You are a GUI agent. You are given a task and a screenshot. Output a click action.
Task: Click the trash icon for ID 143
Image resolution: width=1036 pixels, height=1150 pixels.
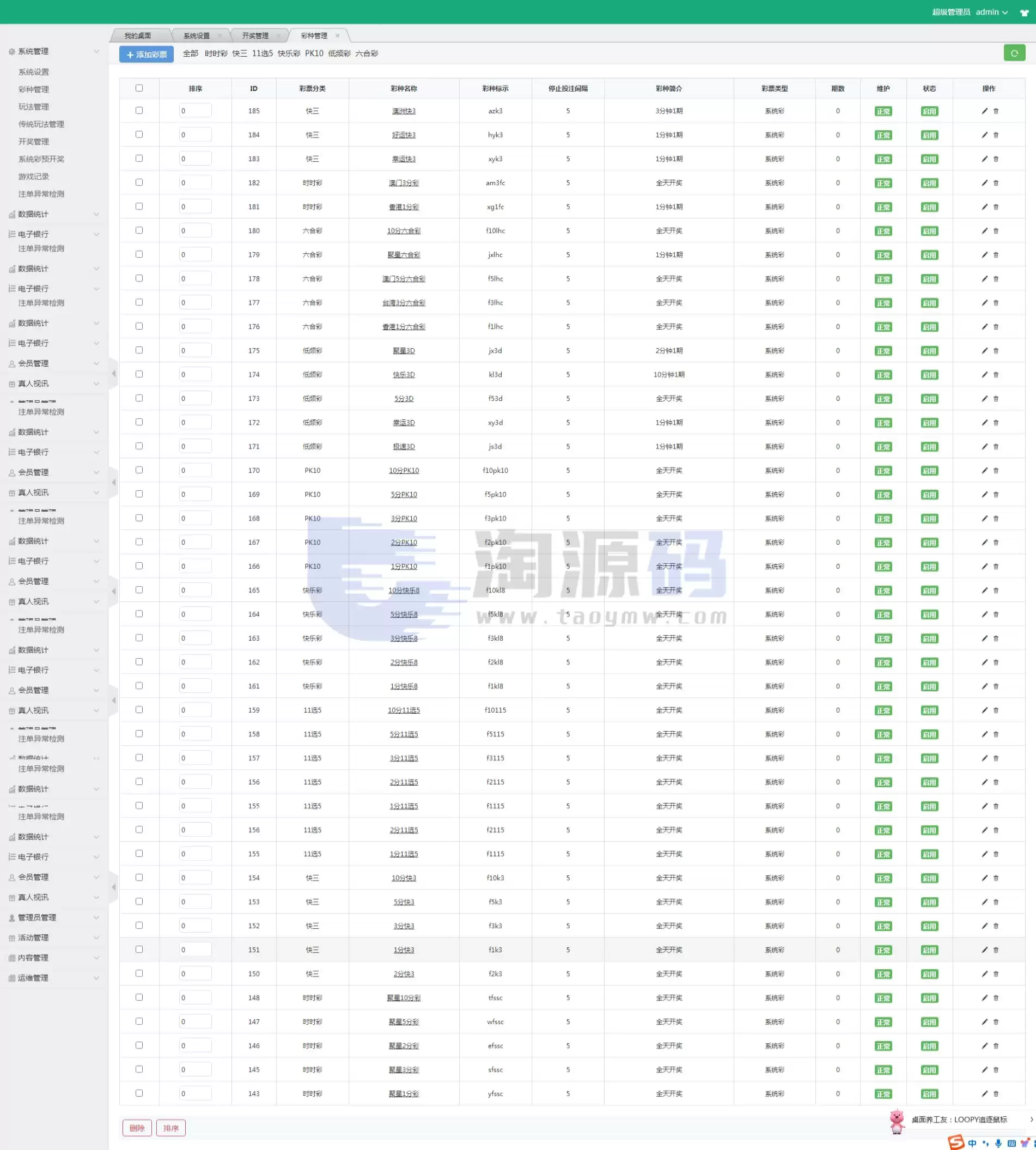[x=996, y=1094]
